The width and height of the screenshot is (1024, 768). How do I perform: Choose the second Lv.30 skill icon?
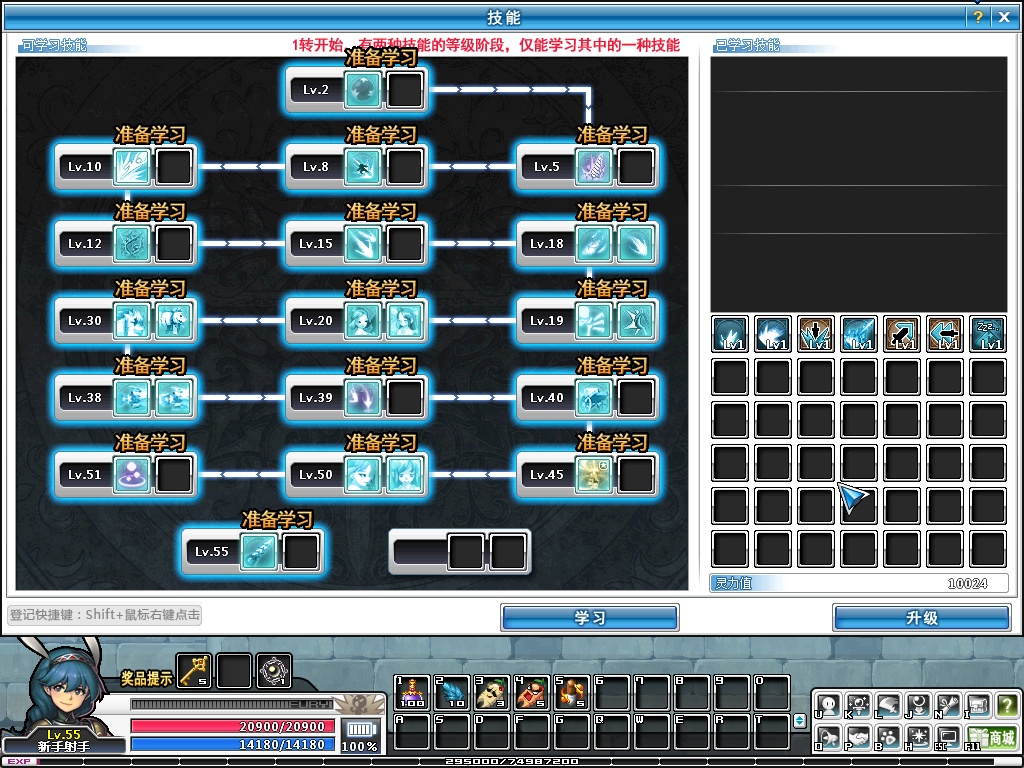[174, 321]
